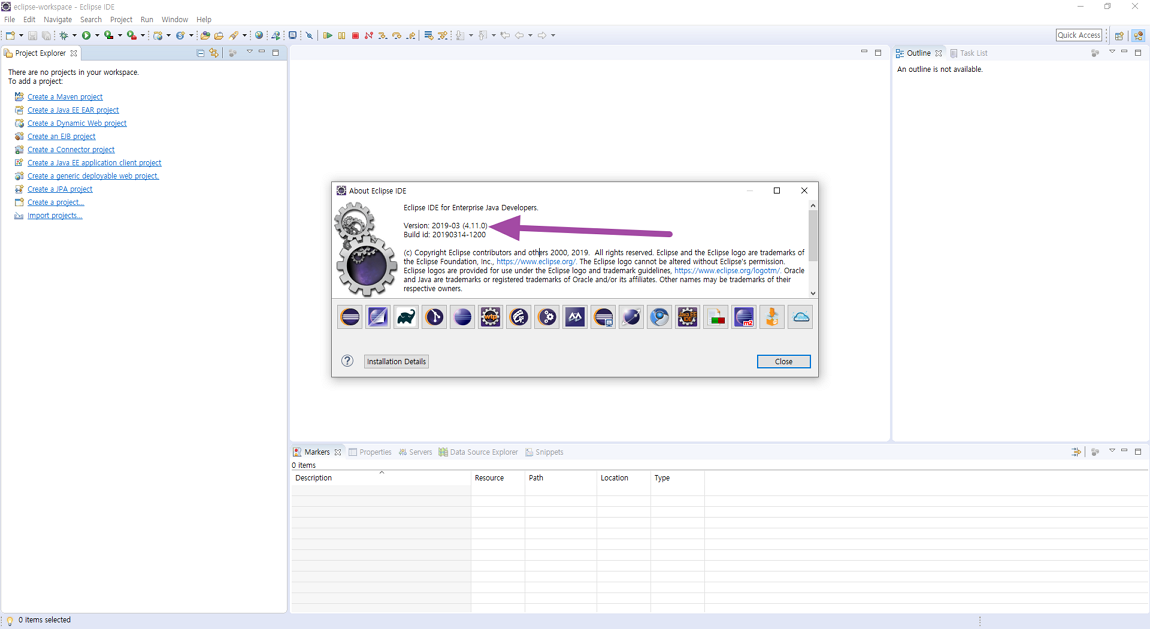Open the Window menu
Image resolution: width=1150 pixels, height=629 pixels.
click(x=175, y=20)
